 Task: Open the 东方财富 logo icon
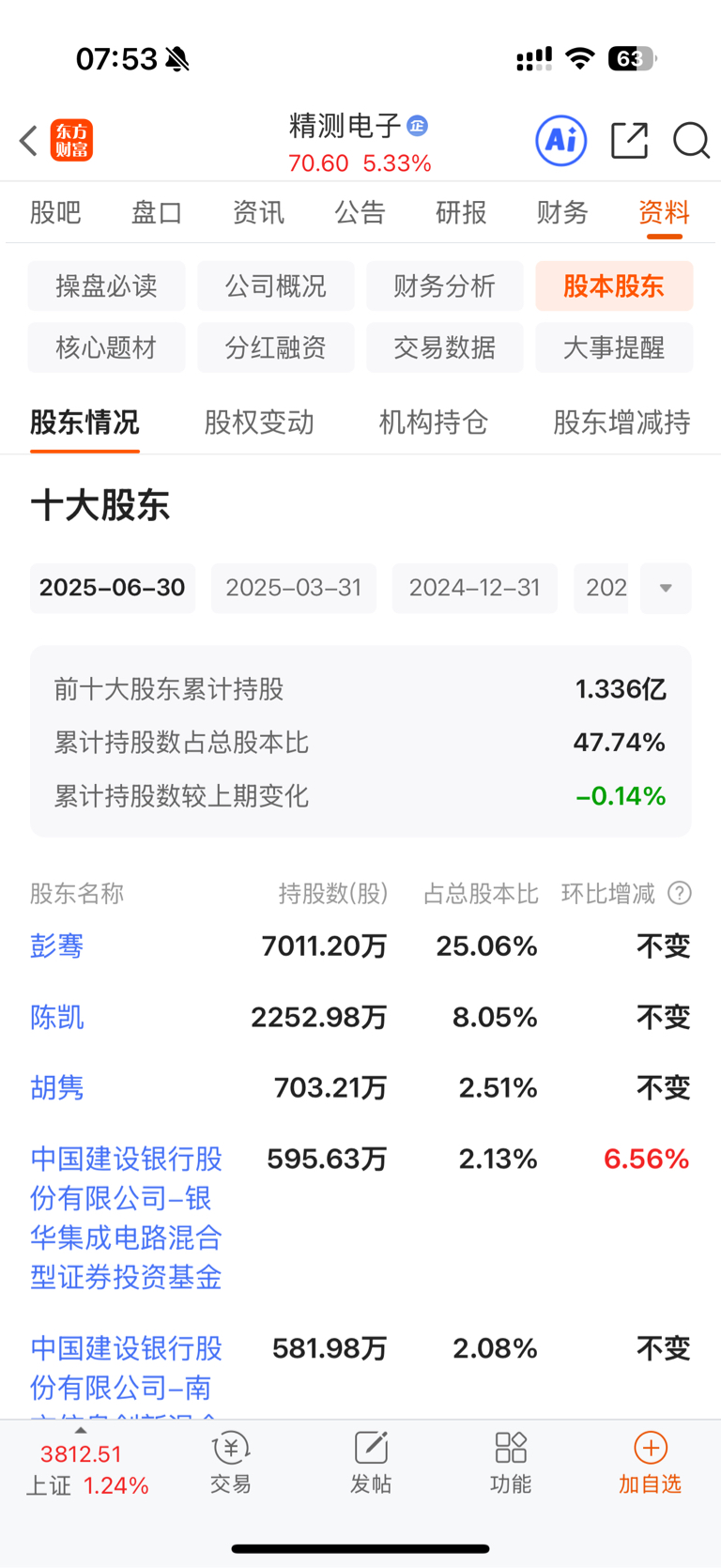(x=71, y=141)
